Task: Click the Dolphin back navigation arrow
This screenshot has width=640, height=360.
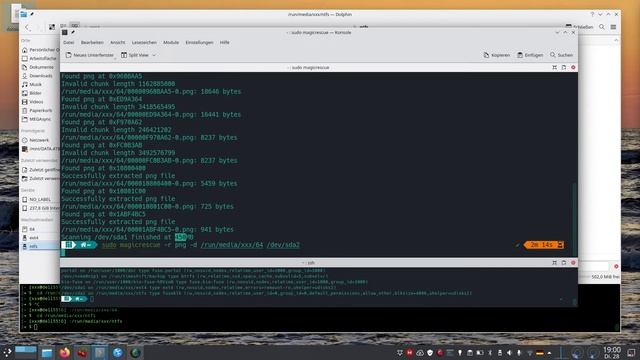Action: pos(27,27)
